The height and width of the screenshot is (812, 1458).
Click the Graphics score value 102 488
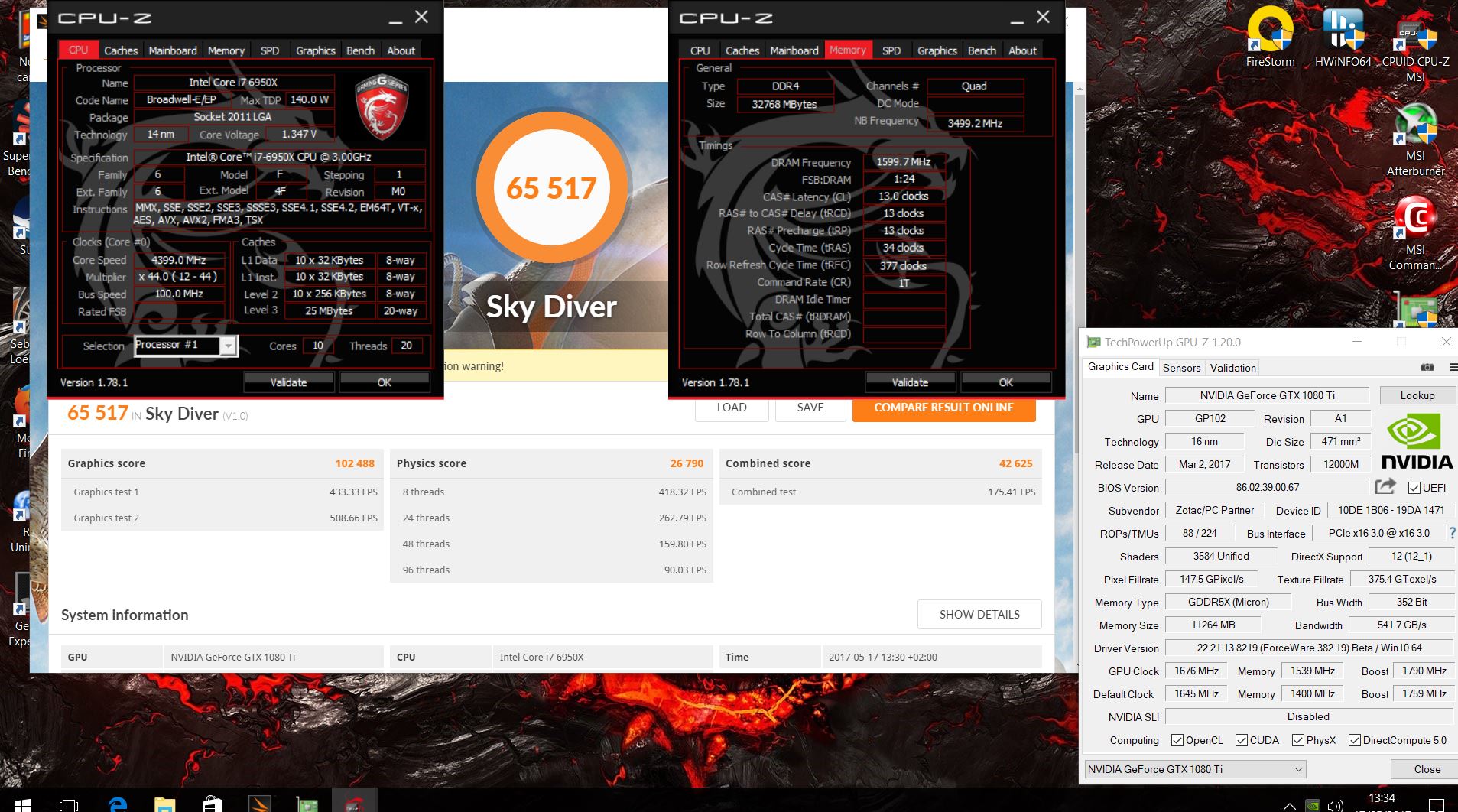355,463
